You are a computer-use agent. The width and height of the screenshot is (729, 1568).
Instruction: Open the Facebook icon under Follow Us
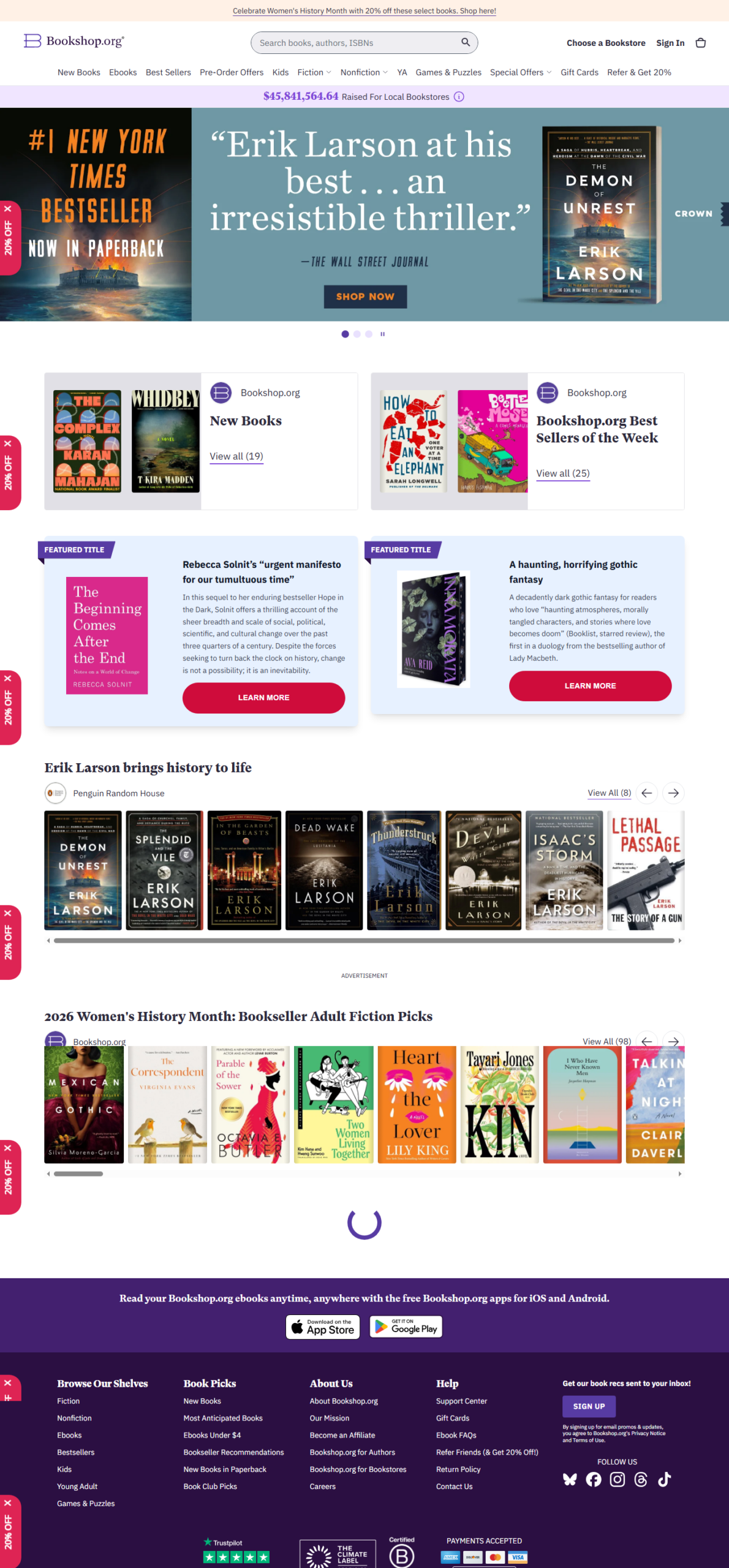tap(594, 1480)
